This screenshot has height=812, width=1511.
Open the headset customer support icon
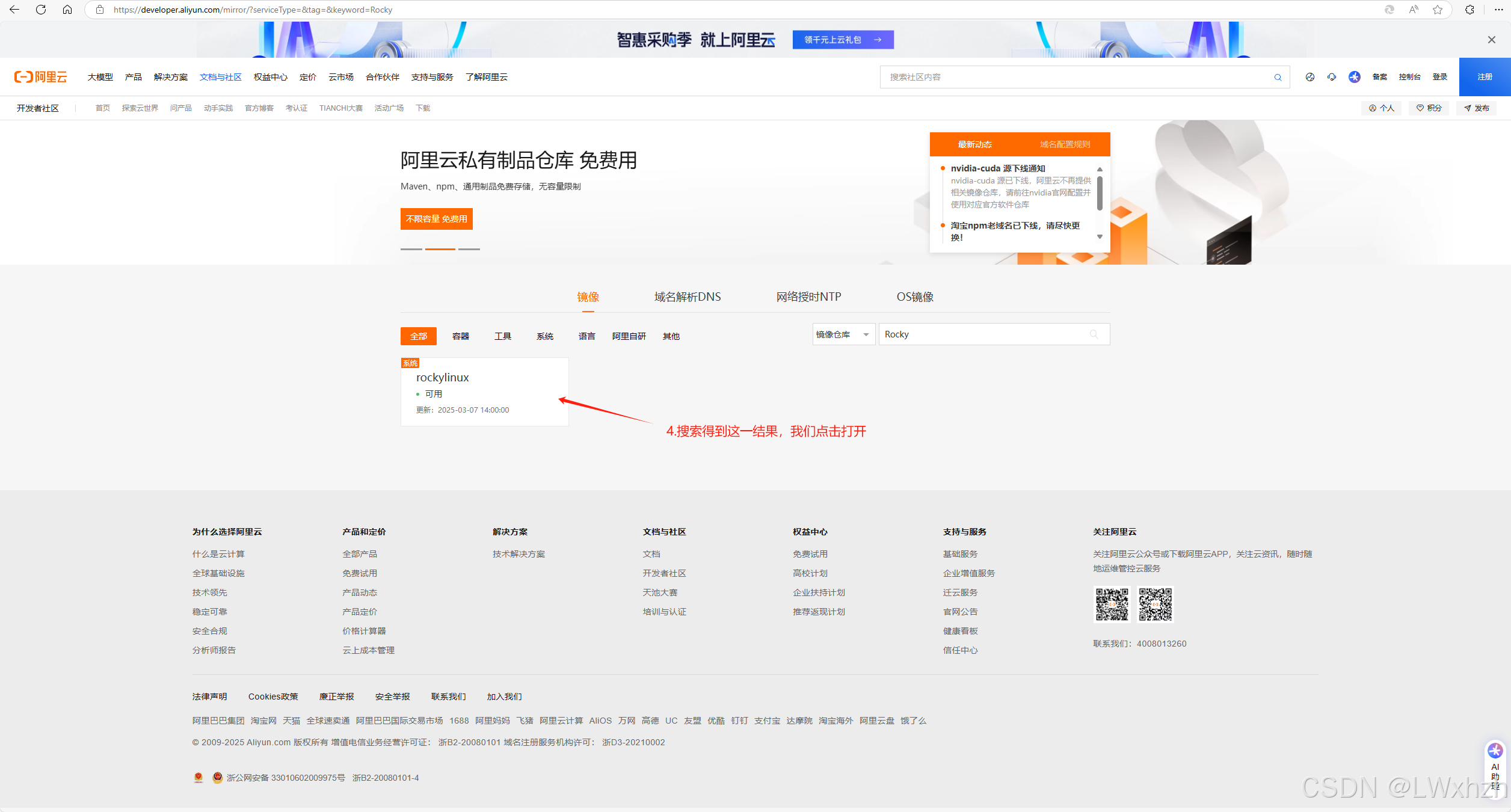click(x=1332, y=77)
